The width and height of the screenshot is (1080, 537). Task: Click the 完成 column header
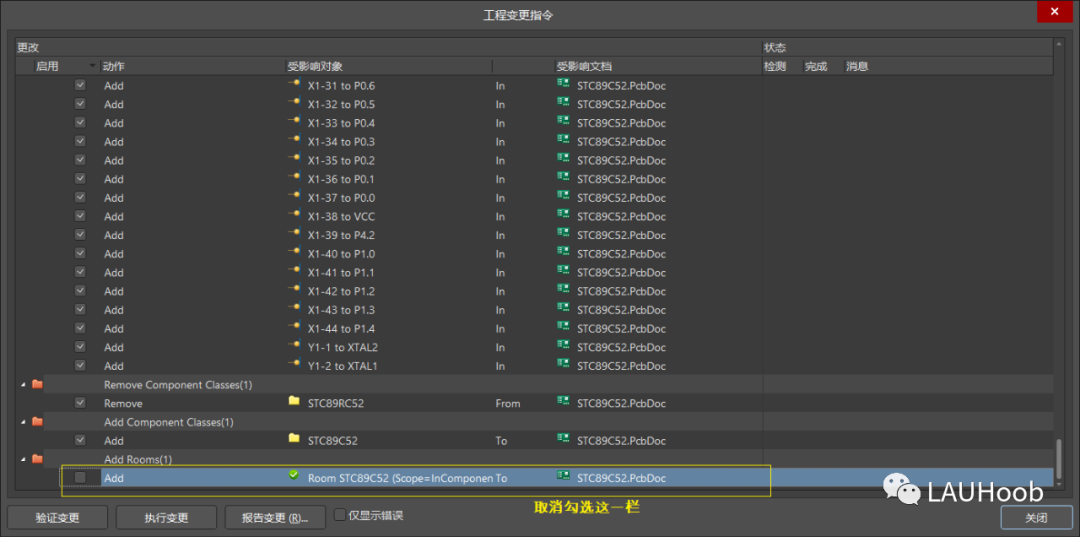click(816, 66)
